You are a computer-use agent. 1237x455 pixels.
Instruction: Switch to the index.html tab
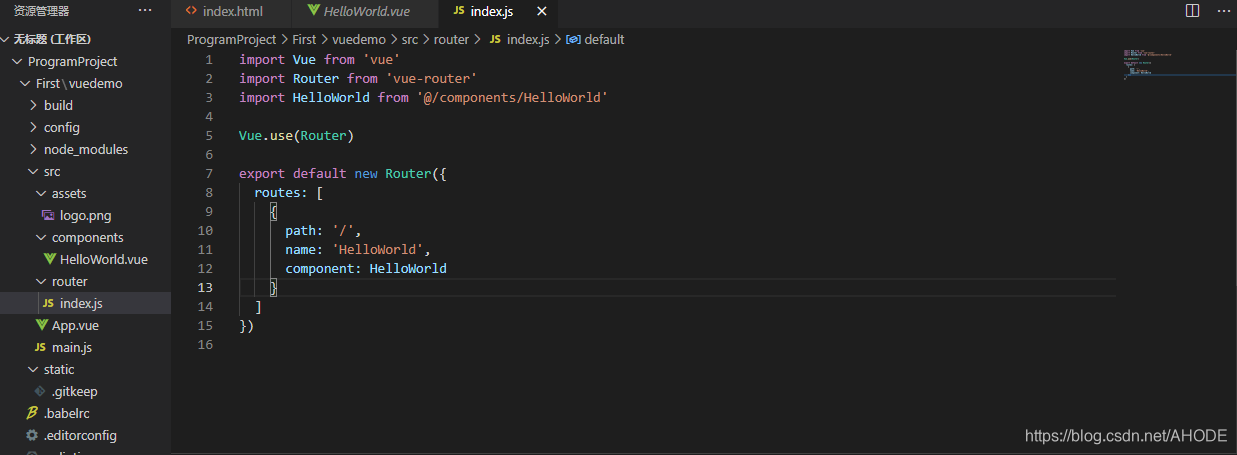(231, 11)
